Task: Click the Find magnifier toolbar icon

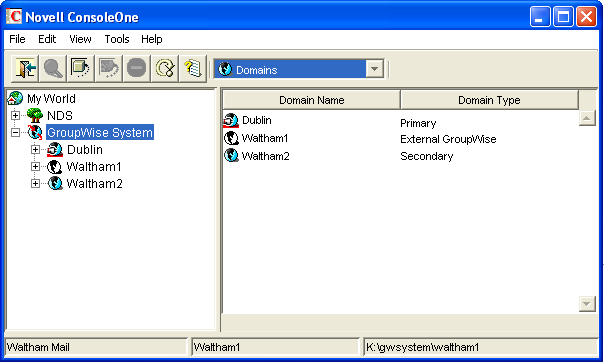Action: tap(53, 69)
